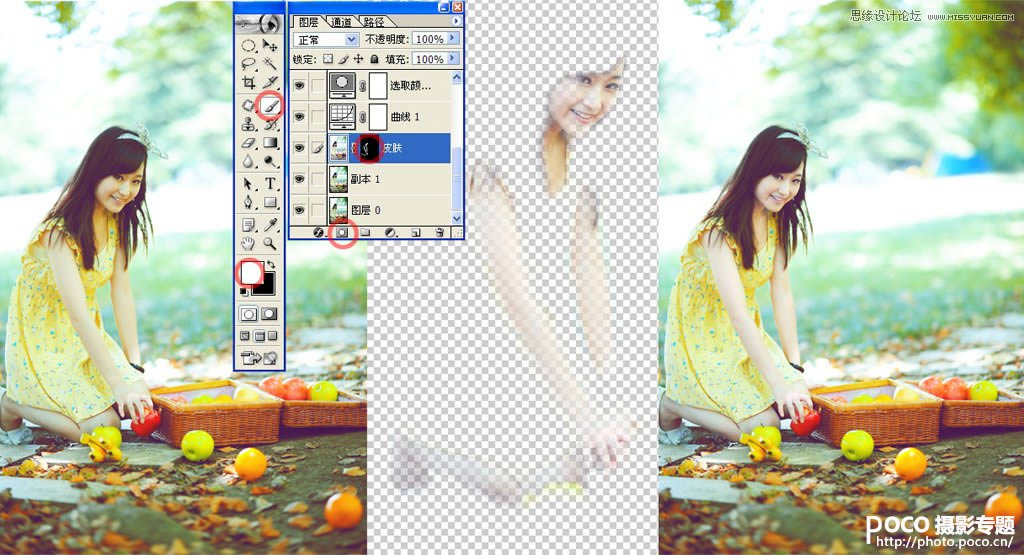The width and height of the screenshot is (1024, 555).
Task: Activate the Hand tool
Action: 249,243
